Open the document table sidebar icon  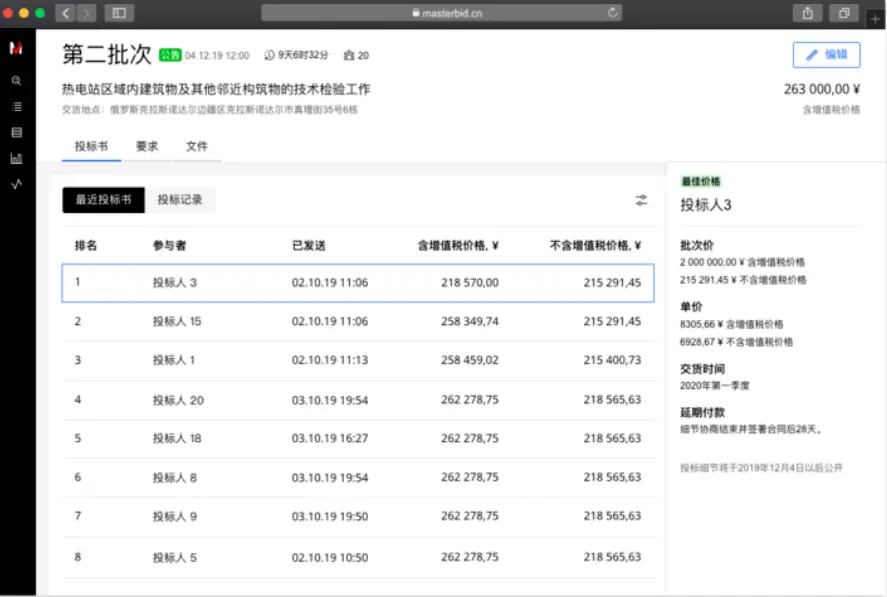(x=16, y=132)
